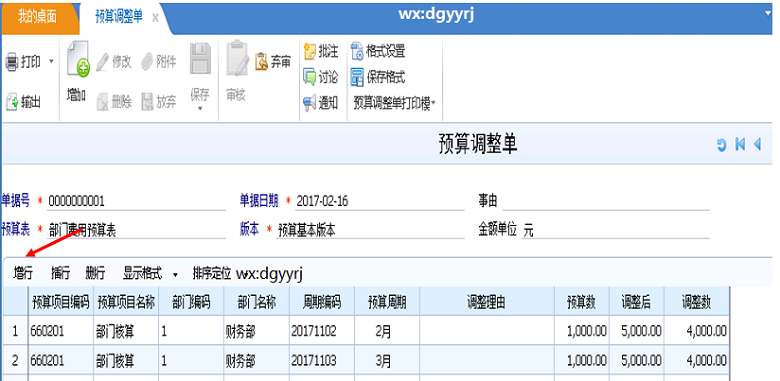Viewport: 780px width, 381px height.
Task: Click 部门编码 column header
Action: [191, 302]
